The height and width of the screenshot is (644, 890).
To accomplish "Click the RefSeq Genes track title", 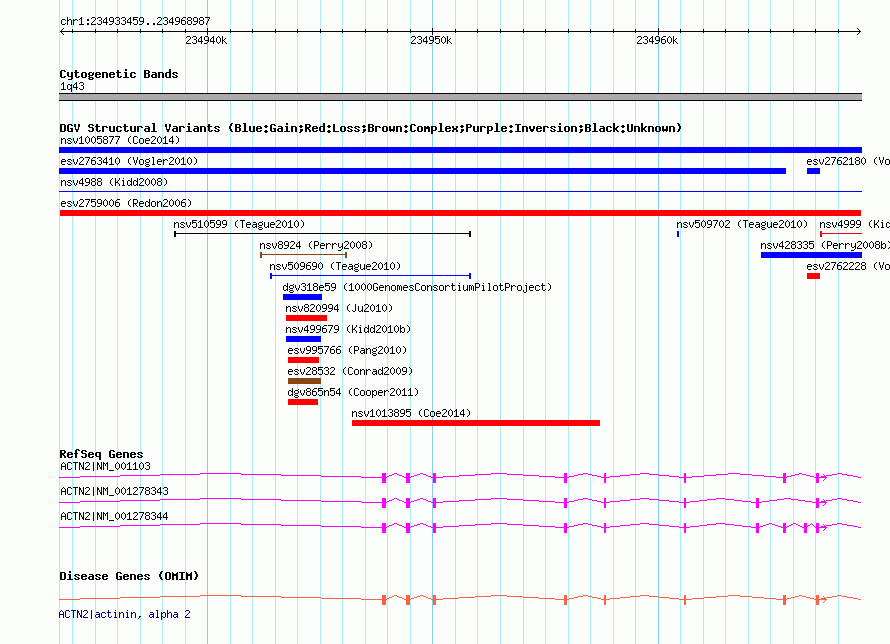I will tap(101, 454).
